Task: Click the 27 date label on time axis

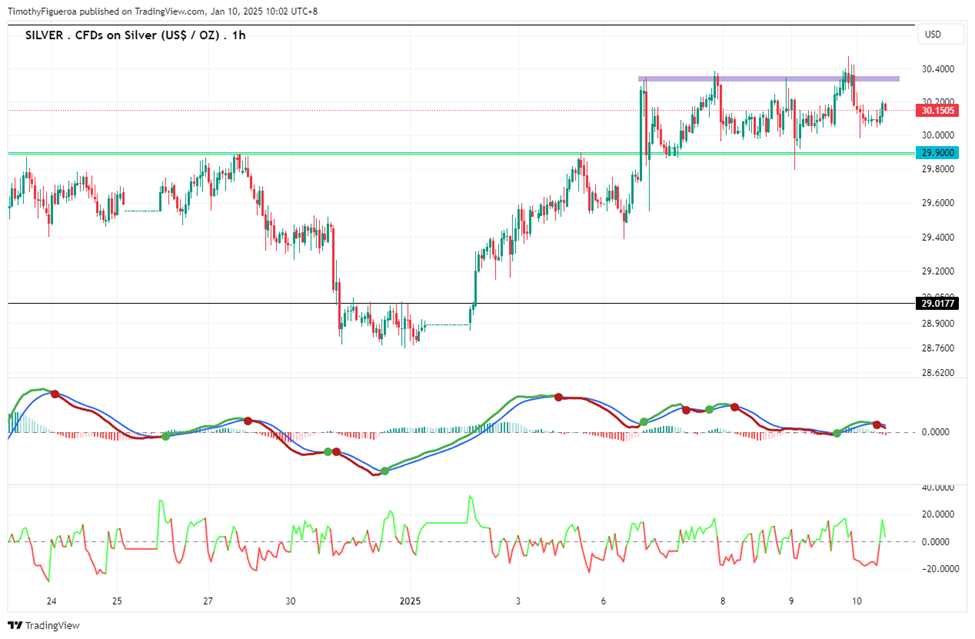Action: (208, 601)
